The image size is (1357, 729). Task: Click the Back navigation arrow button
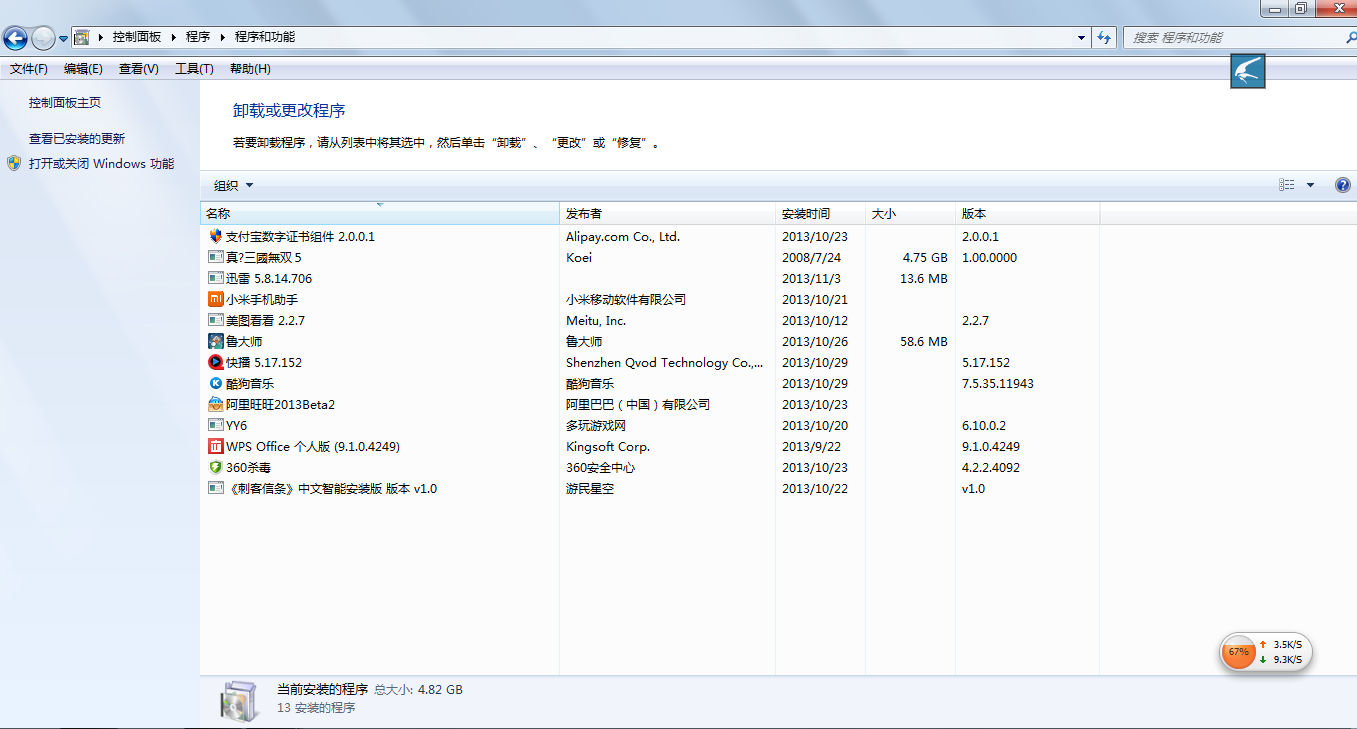(15, 38)
